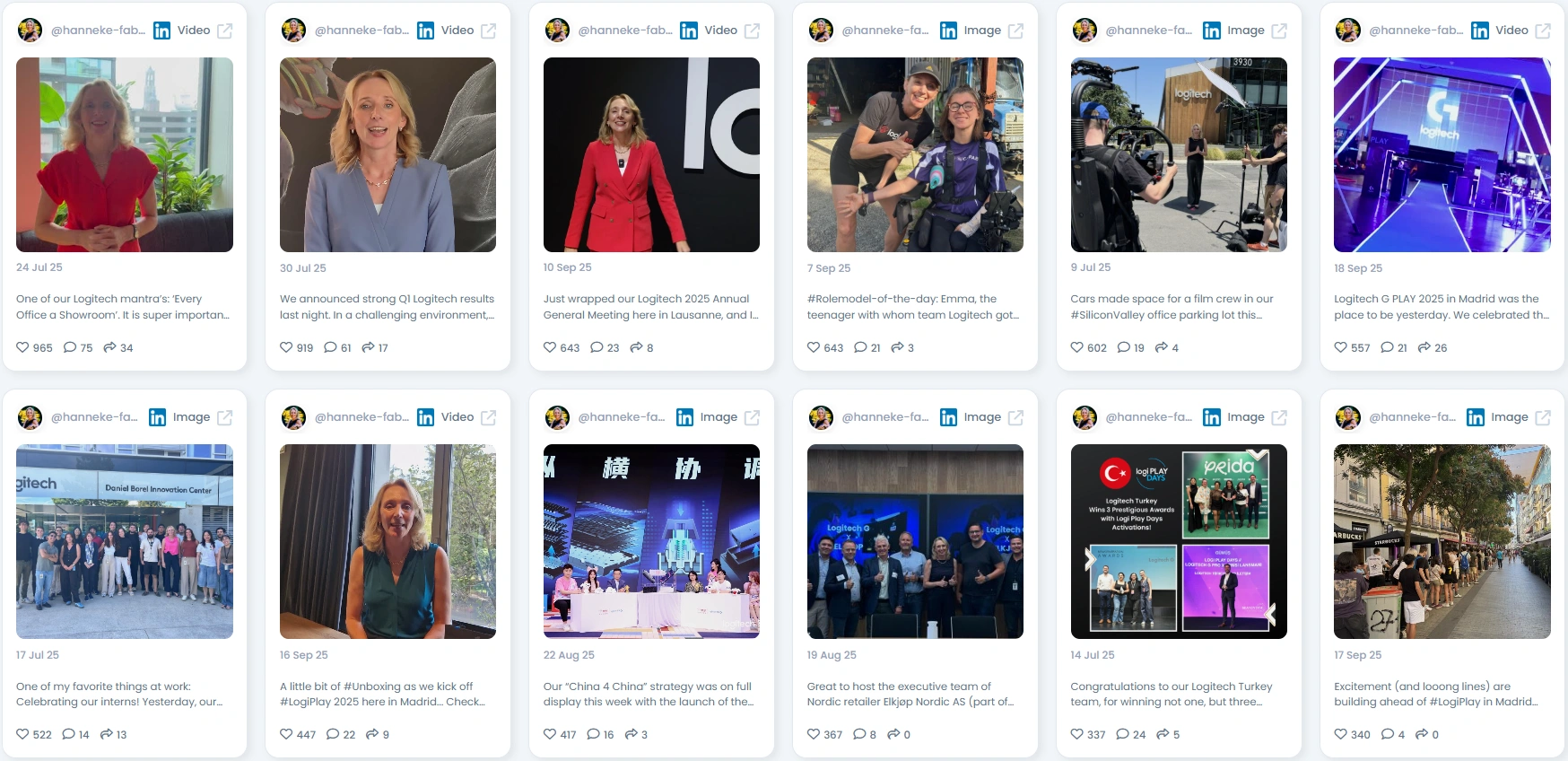This screenshot has width=1568, height=761.
Task: Click the @hanneke-fa handle on 17 Jul 25 post
Action: pos(94,417)
